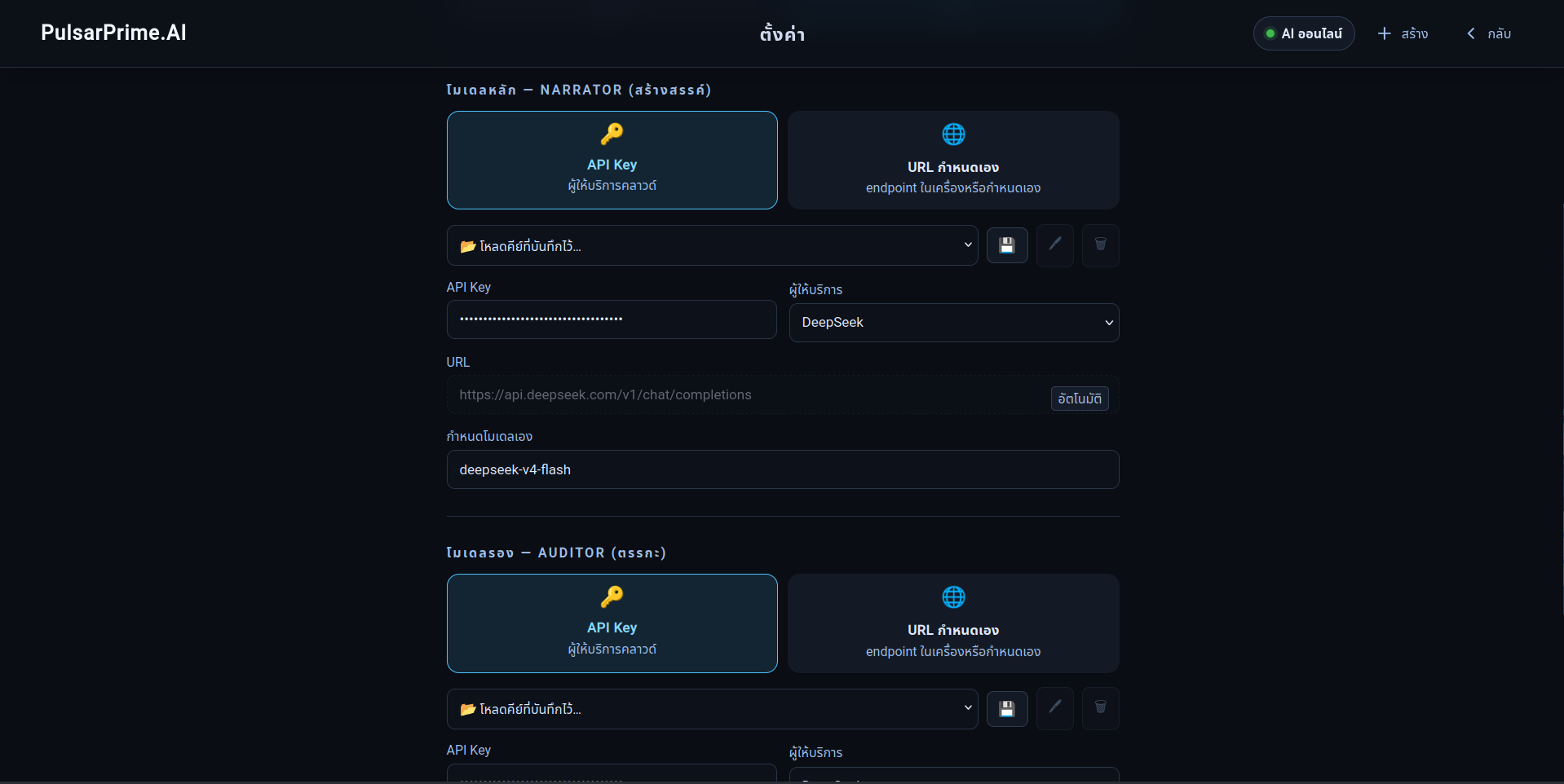Save the Auditor key with the floppy icon

(1007, 709)
